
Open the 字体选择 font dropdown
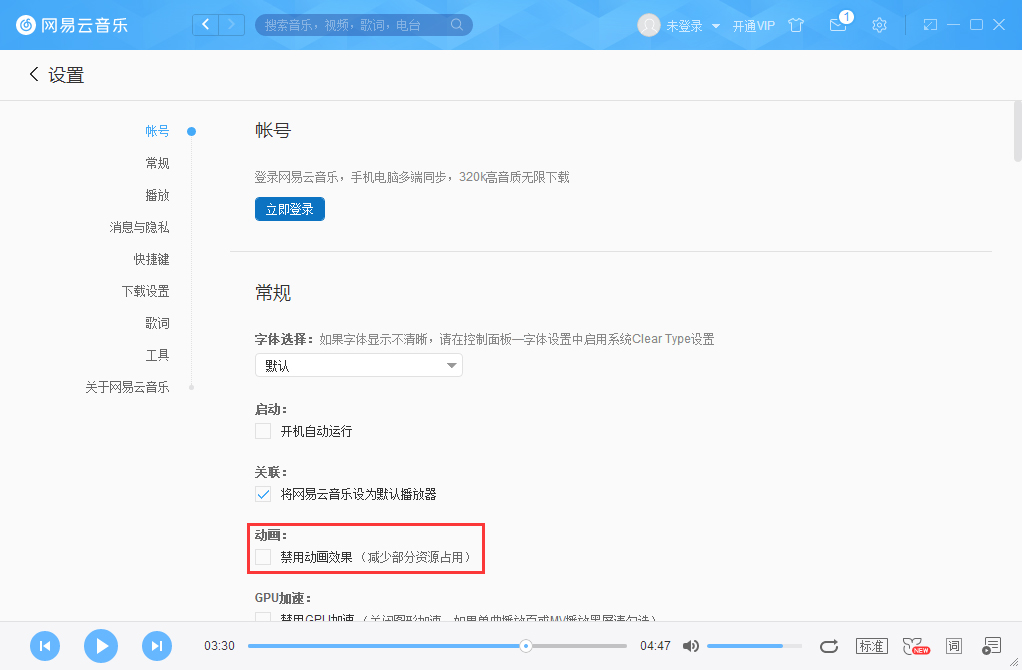tap(358, 365)
